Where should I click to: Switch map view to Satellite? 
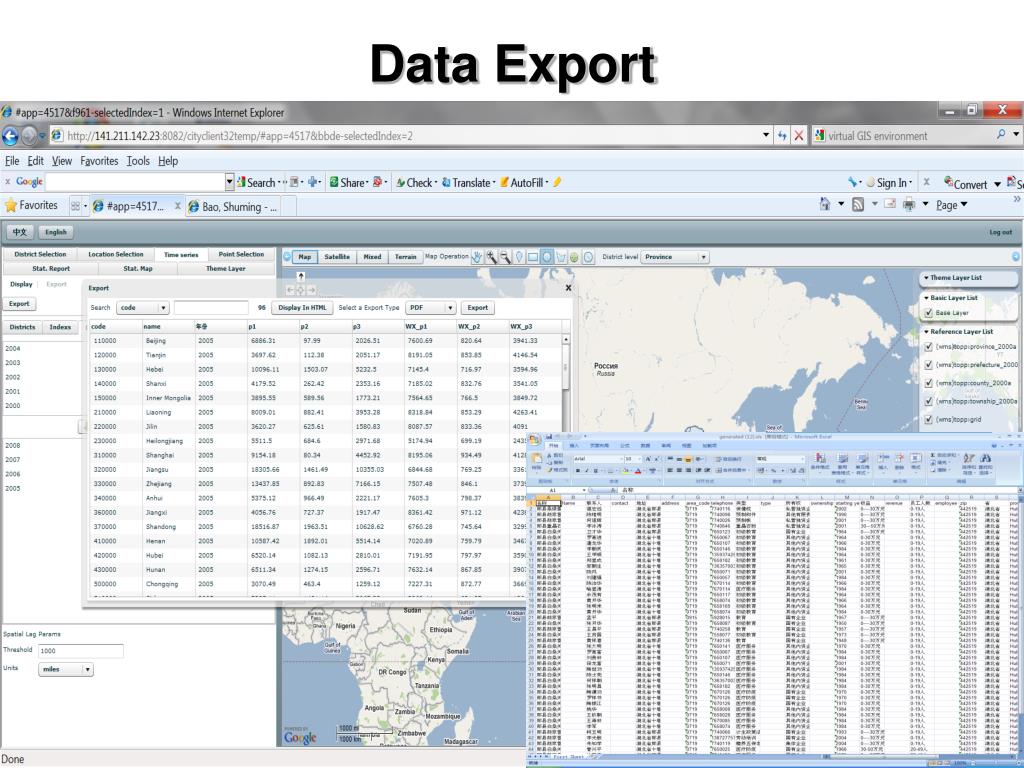[337, 257]
